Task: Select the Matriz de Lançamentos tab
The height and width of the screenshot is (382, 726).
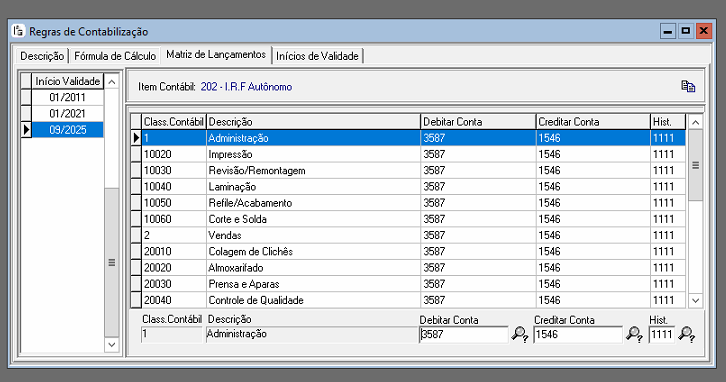Action: pos(216,55)
